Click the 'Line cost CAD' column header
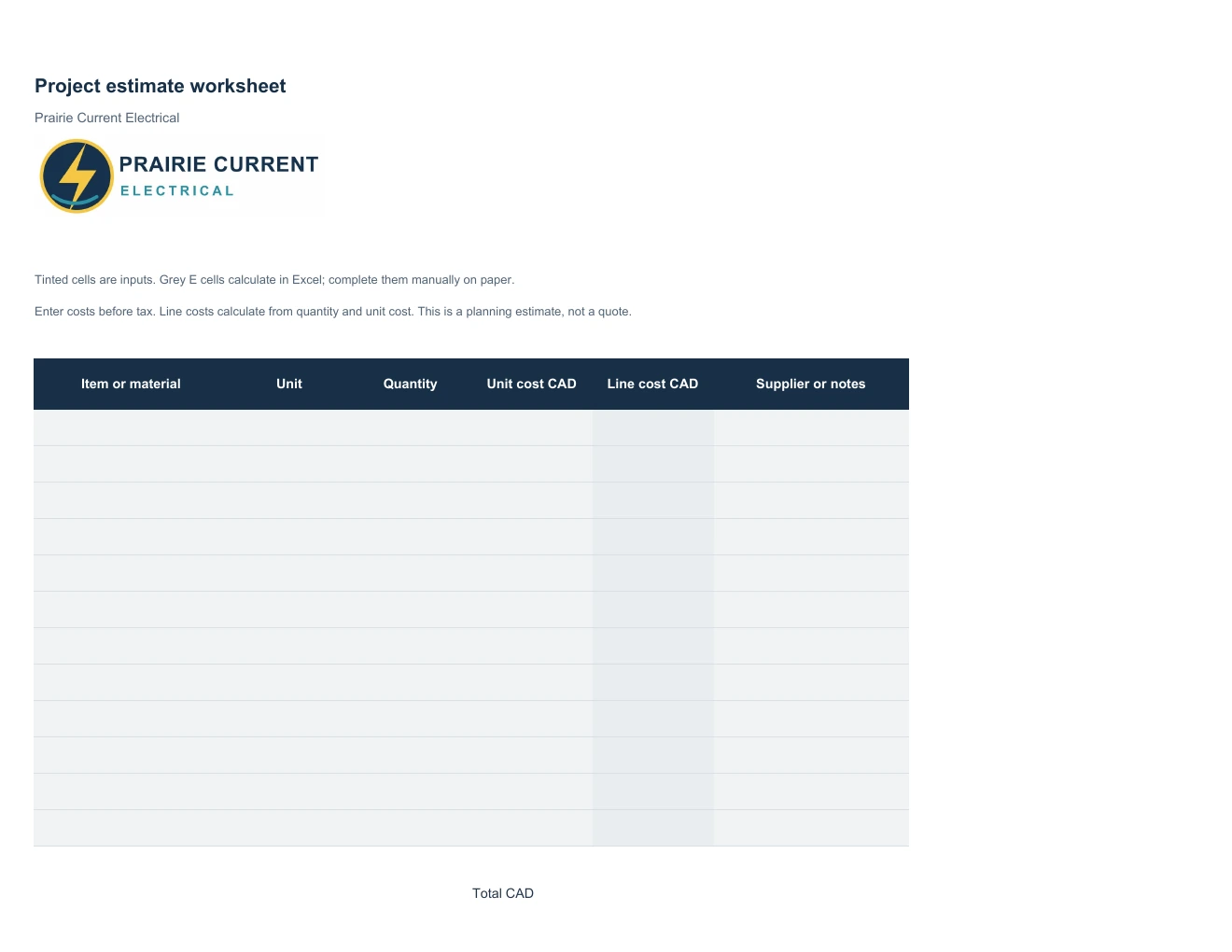The image size is (1232, 952). 653,384
